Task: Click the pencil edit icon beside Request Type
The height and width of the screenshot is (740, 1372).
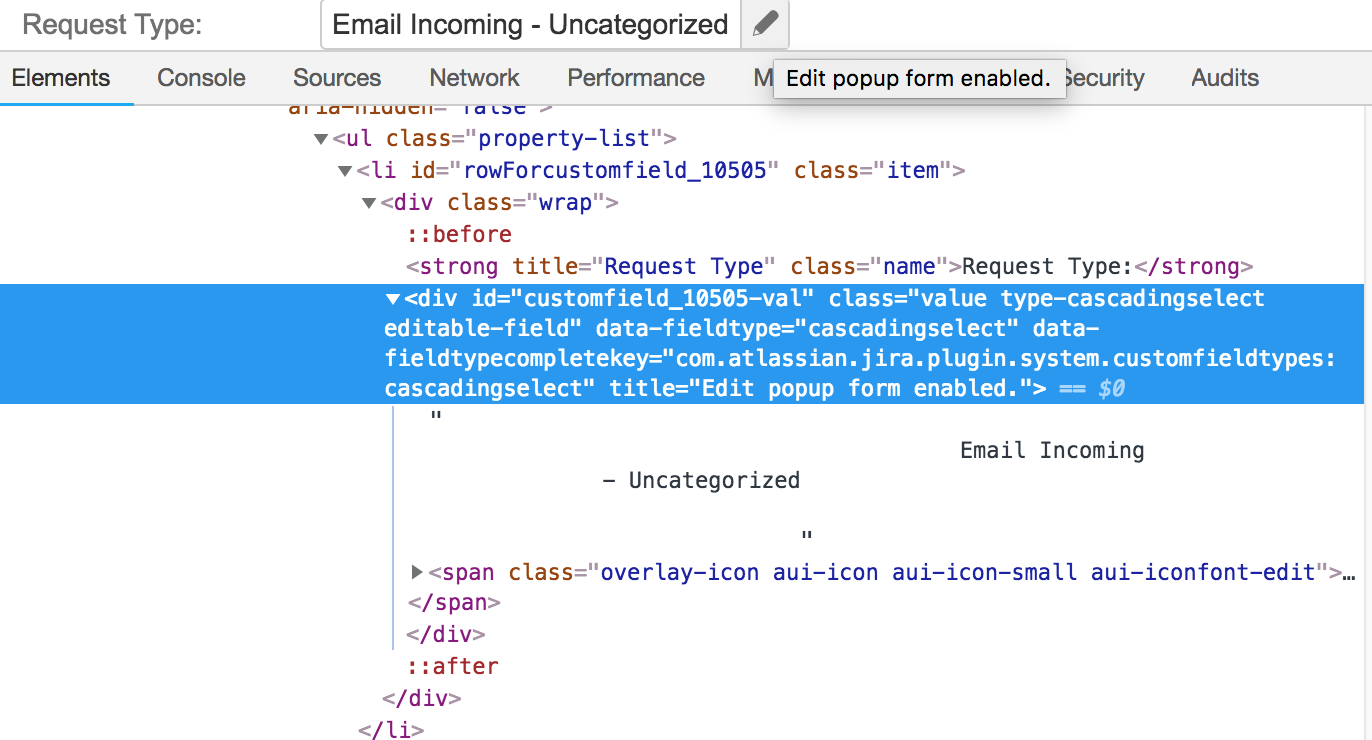Action: coord(764,24)
